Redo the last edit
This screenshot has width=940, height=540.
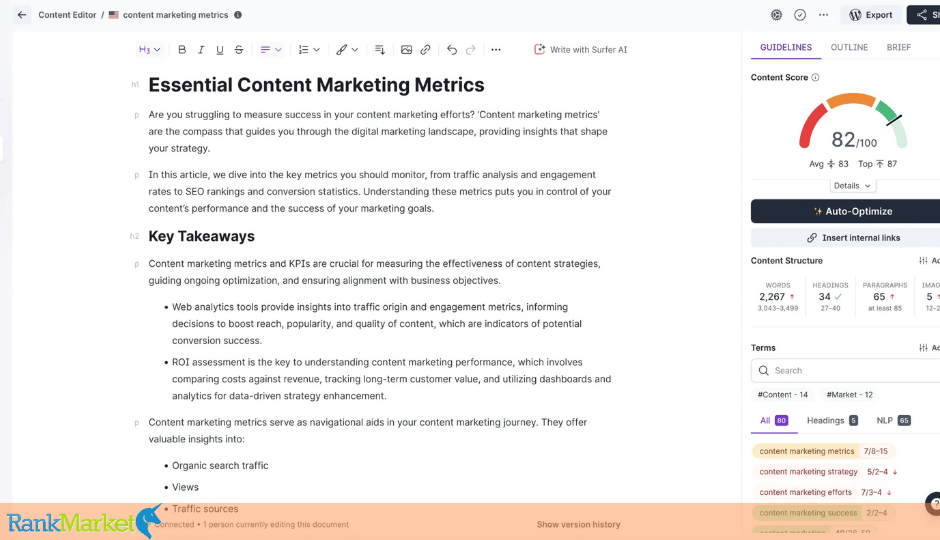coord(471,50)
